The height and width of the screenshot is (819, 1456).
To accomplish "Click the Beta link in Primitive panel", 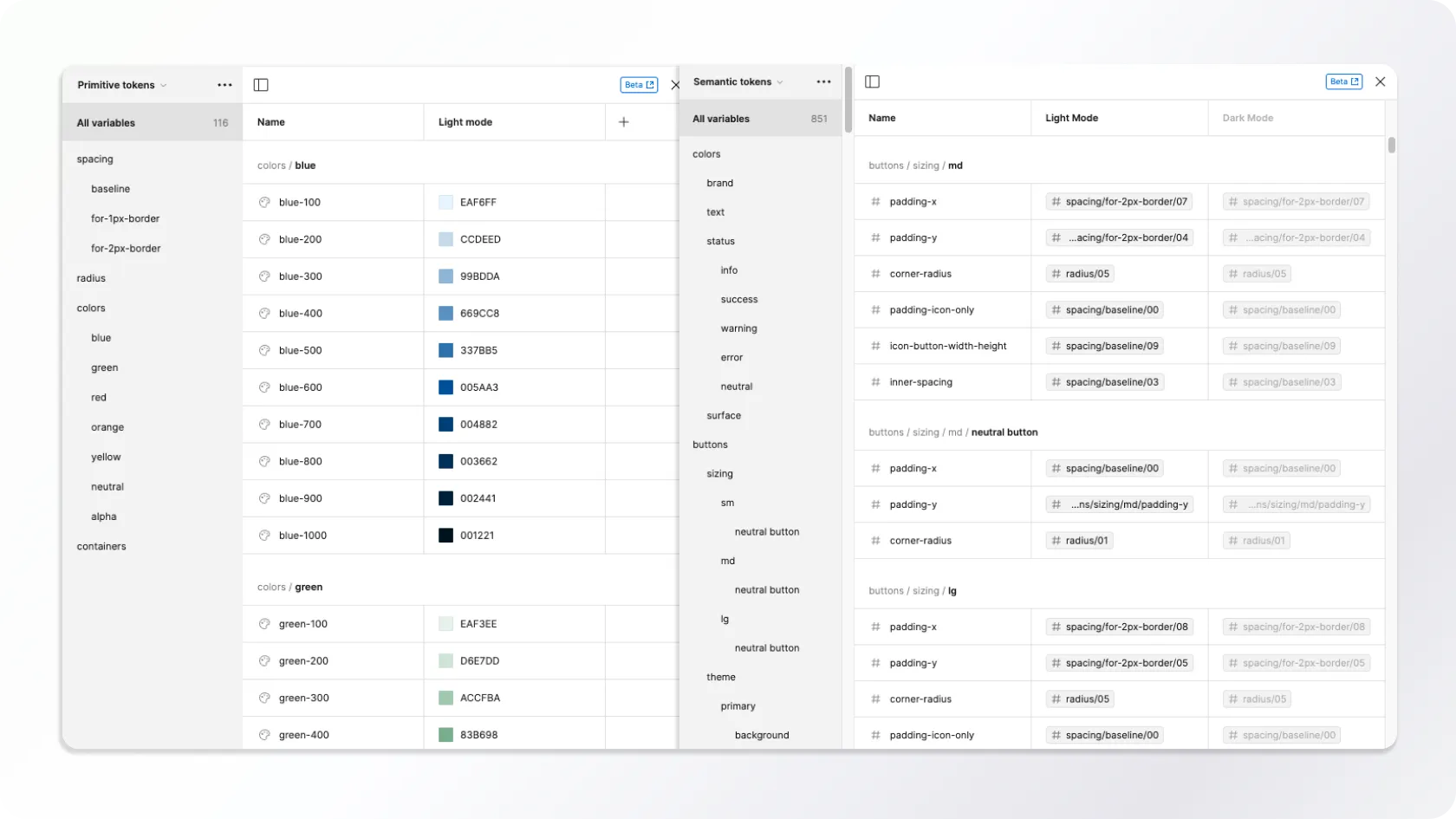I will (x=639, y=85).
